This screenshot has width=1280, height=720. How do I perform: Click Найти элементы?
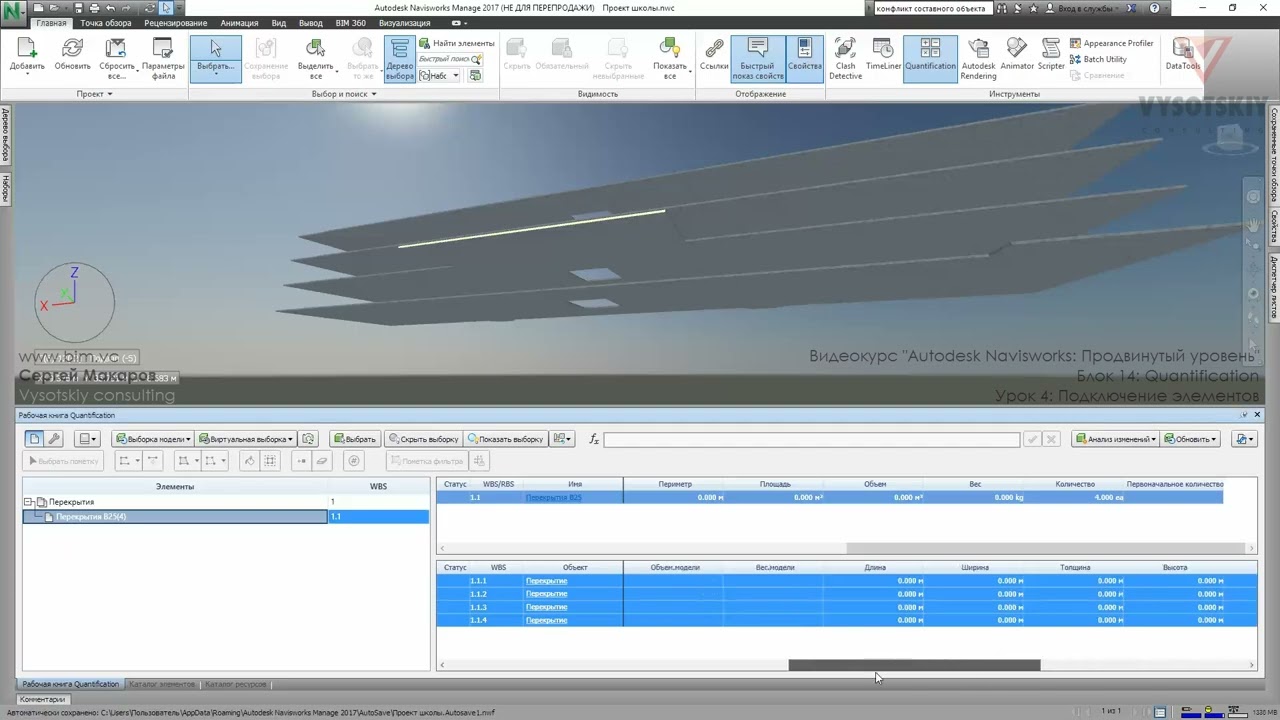457,43
